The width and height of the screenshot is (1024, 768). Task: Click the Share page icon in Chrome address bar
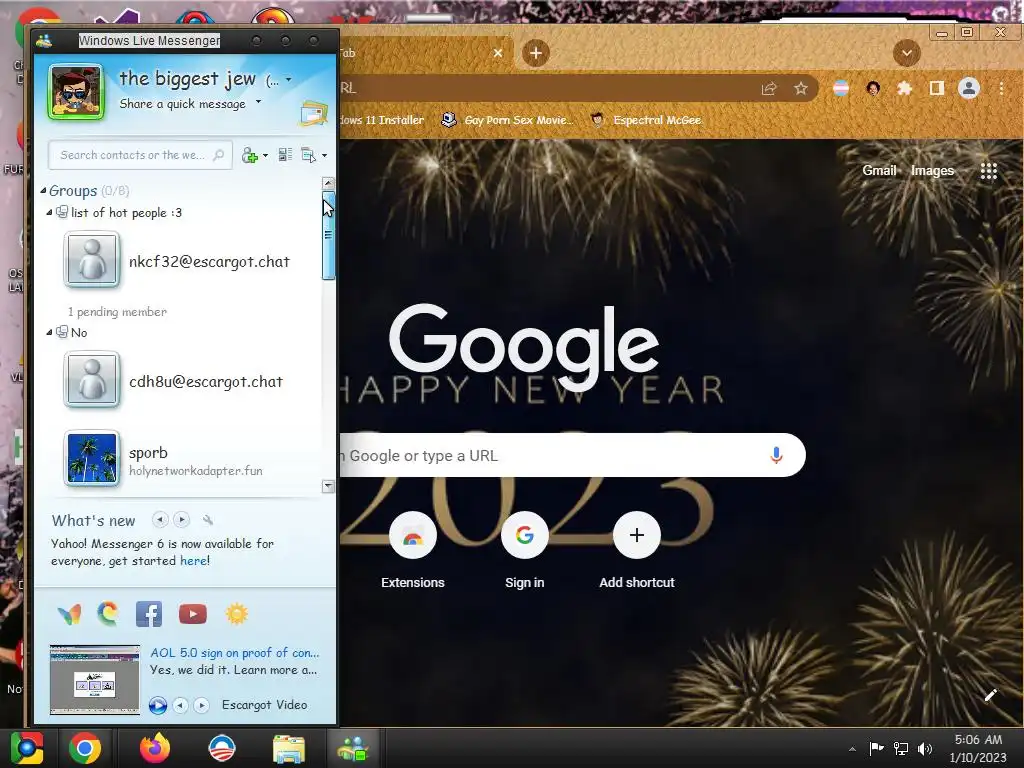[769, 88]
